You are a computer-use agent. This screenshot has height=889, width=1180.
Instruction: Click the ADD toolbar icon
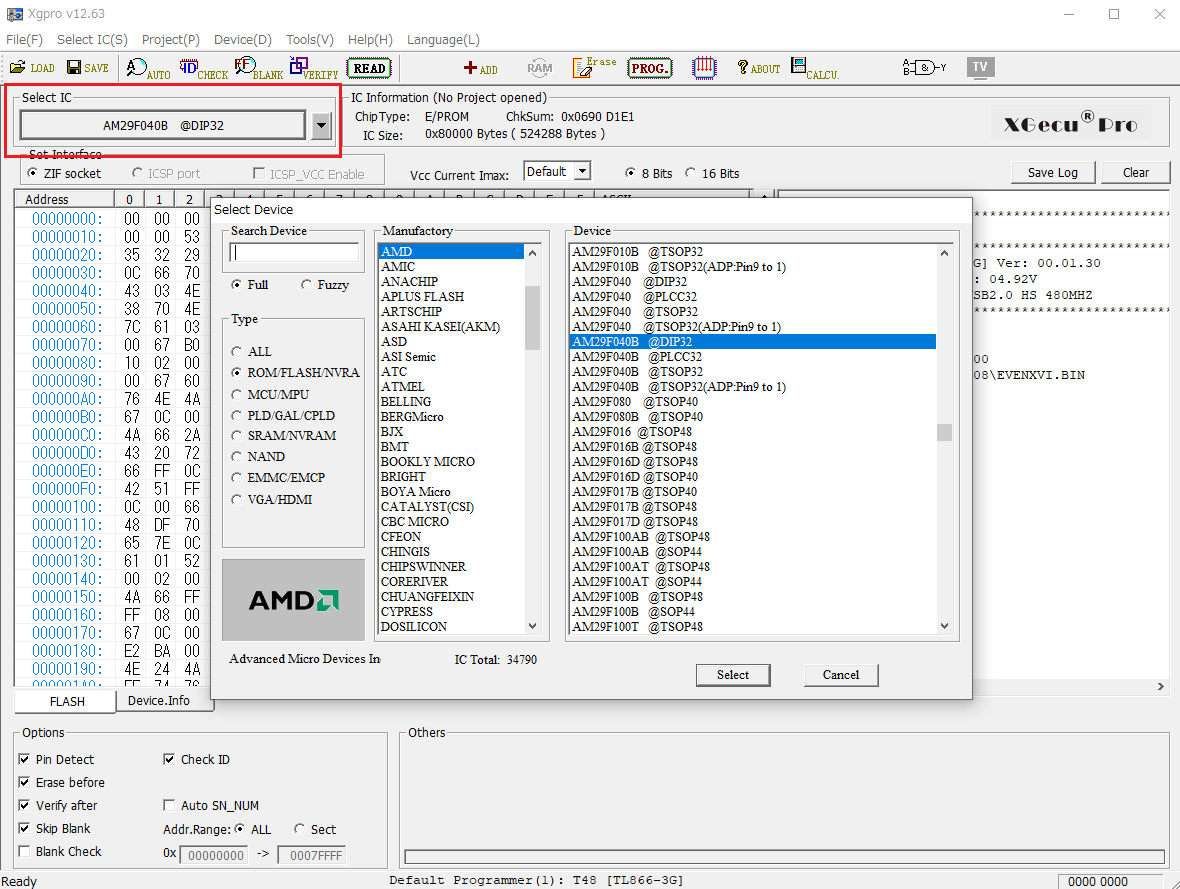coord(480,69)
